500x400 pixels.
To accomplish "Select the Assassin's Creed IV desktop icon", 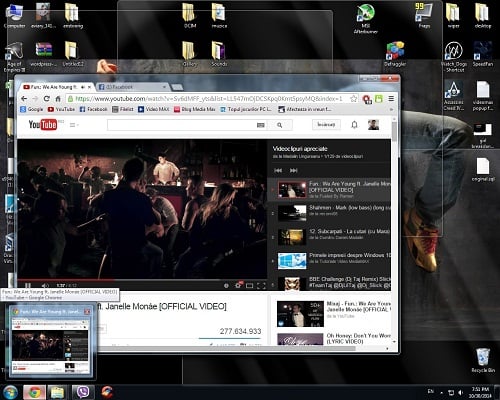I will pyautogui.click(x=453, y=95).
